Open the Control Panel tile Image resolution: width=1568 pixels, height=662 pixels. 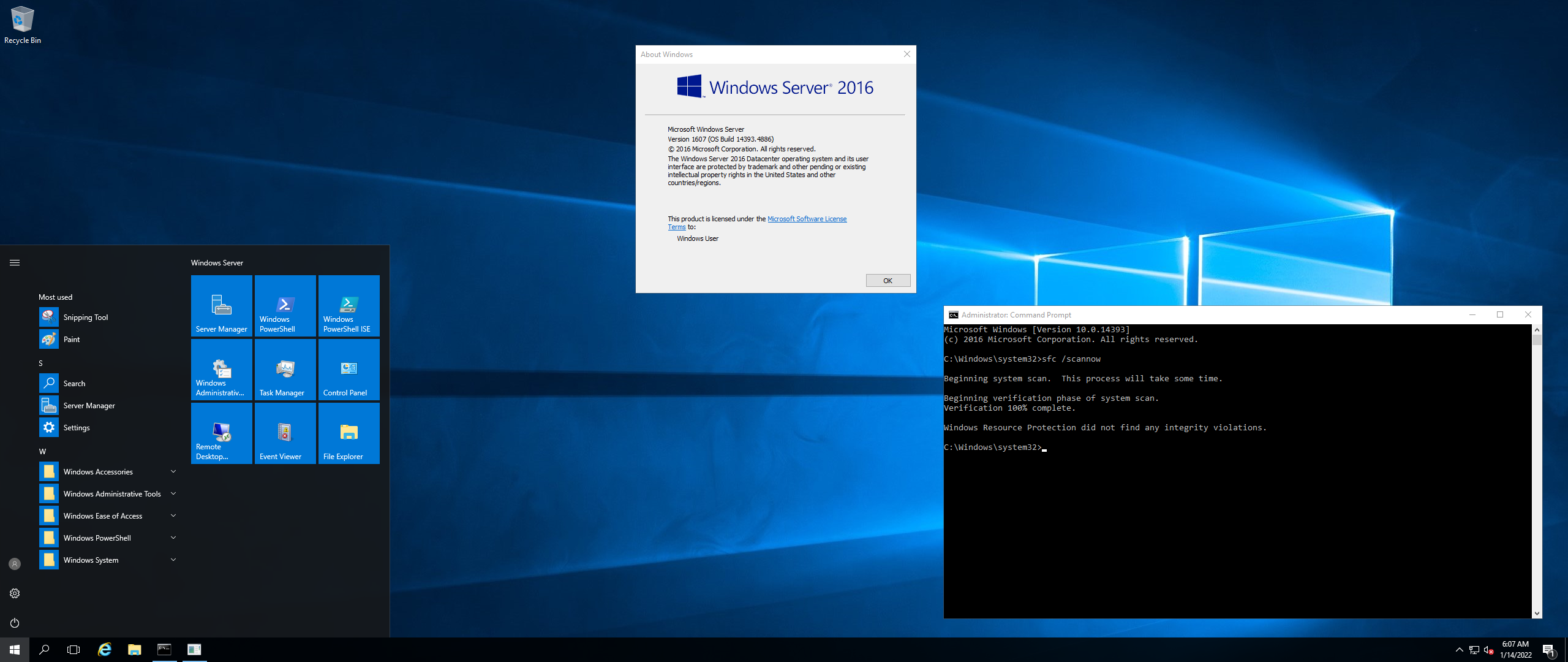tap(349, 369)
